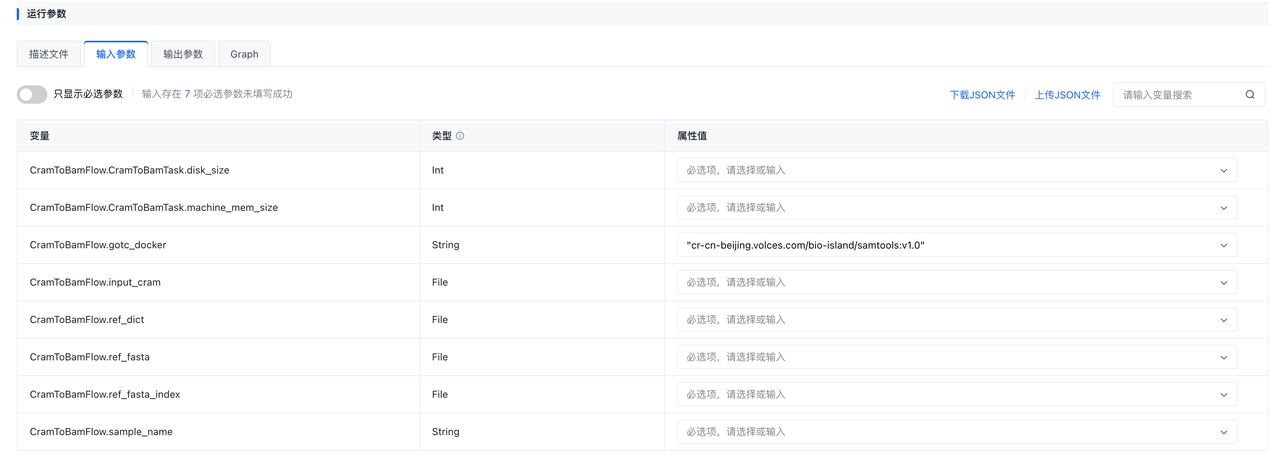Open the machine_mem_size value dropdown
This screenshot has height=466, width=1280.
point(1224,208)
